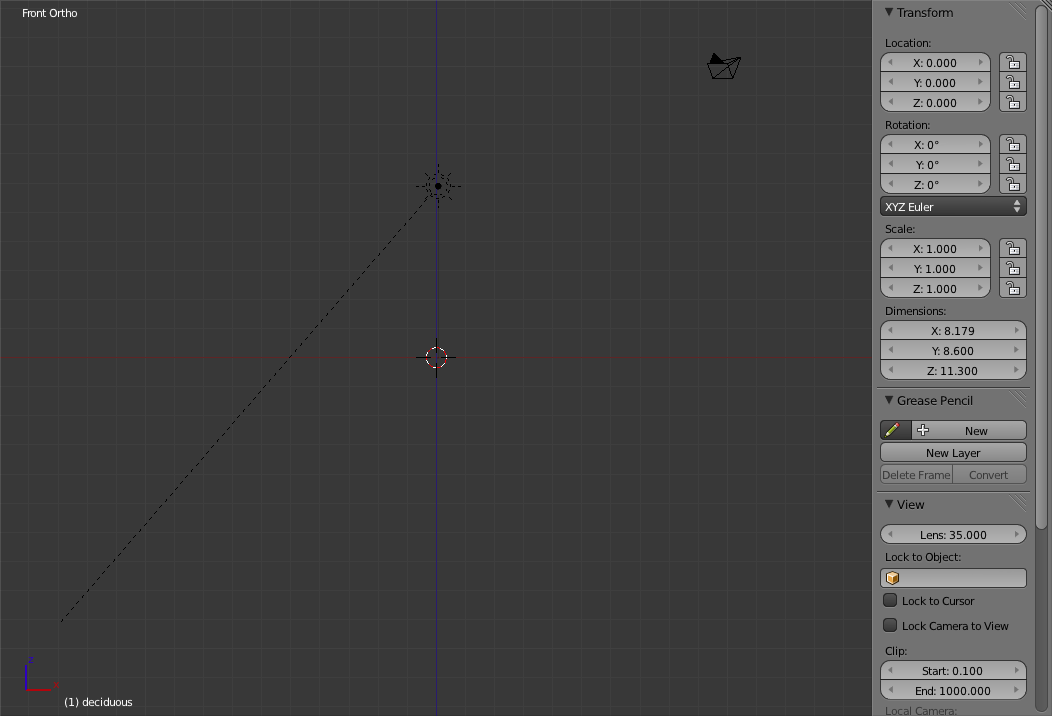Toggle lock on Rotation Y
This screenshot has width=1052, height=716.
(x=1013, y=164)
